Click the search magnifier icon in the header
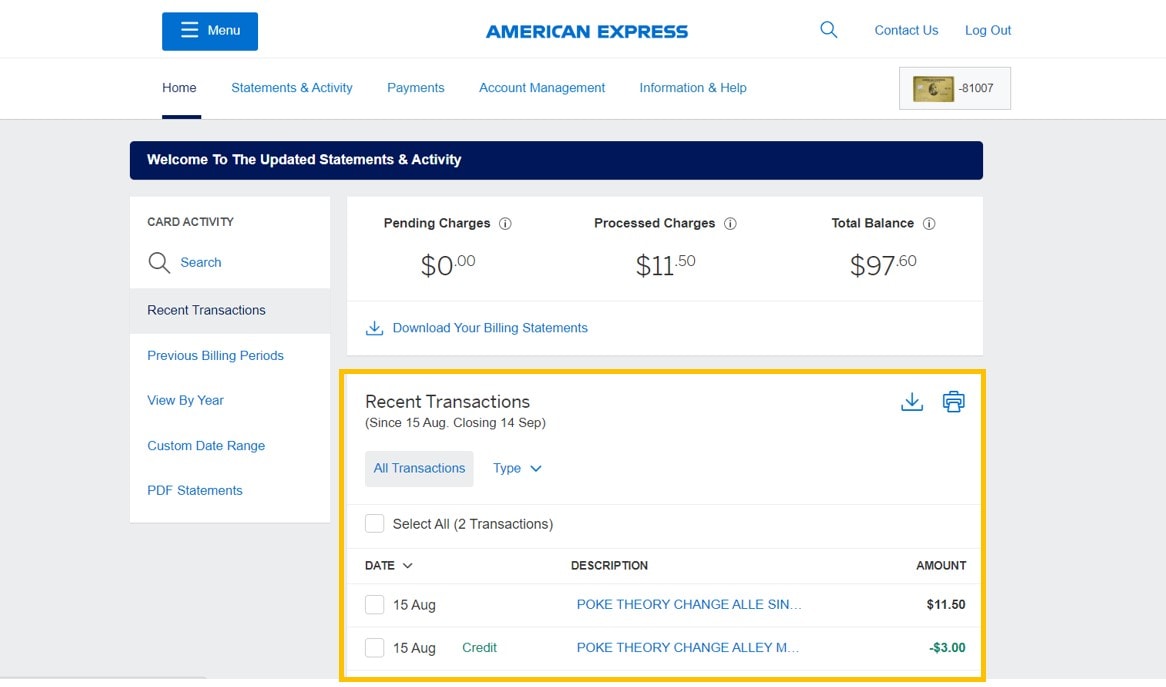The height and width of the screenshot is (687, 1166). (x=828, y=29)
